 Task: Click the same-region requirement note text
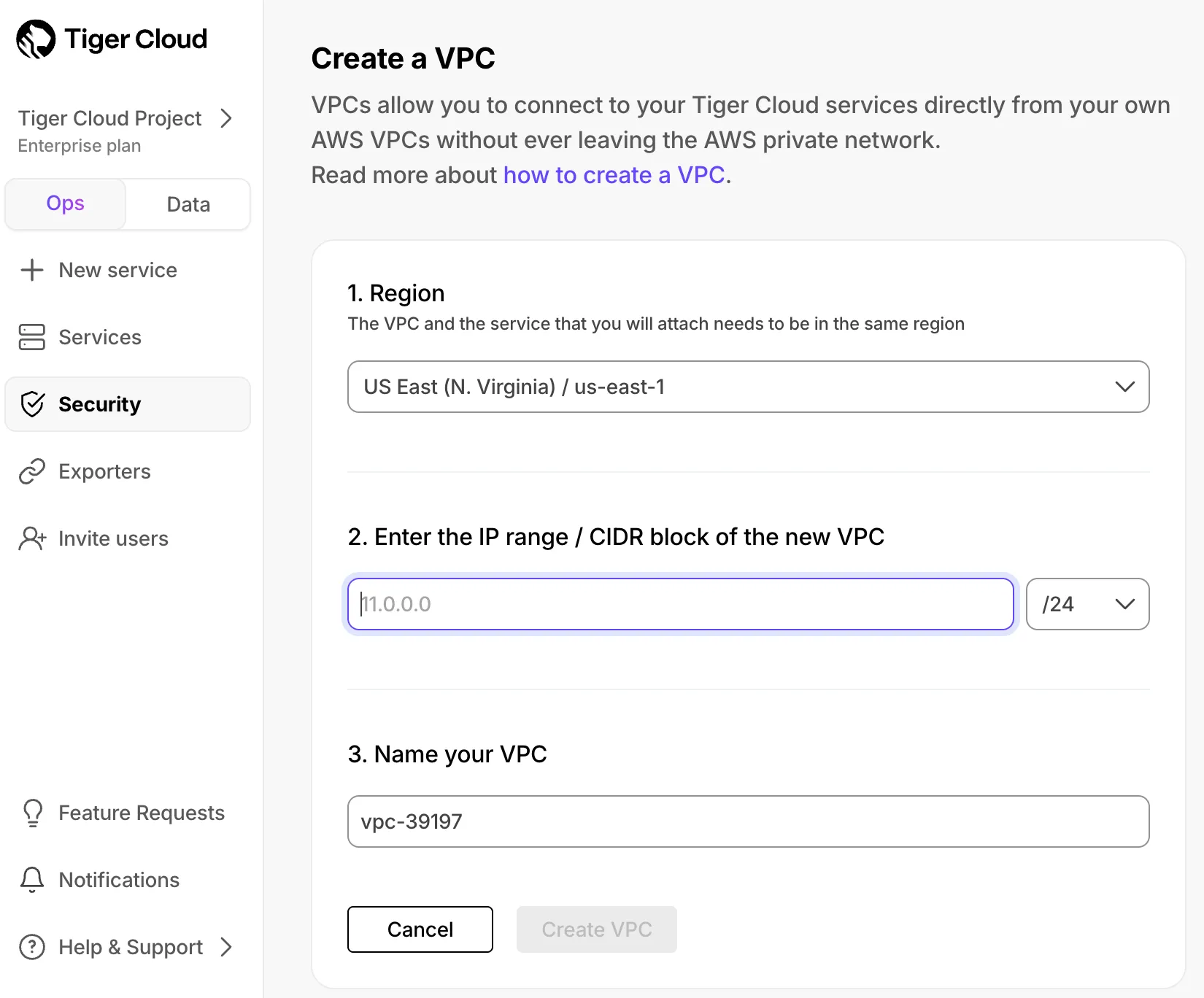point(656,324)
